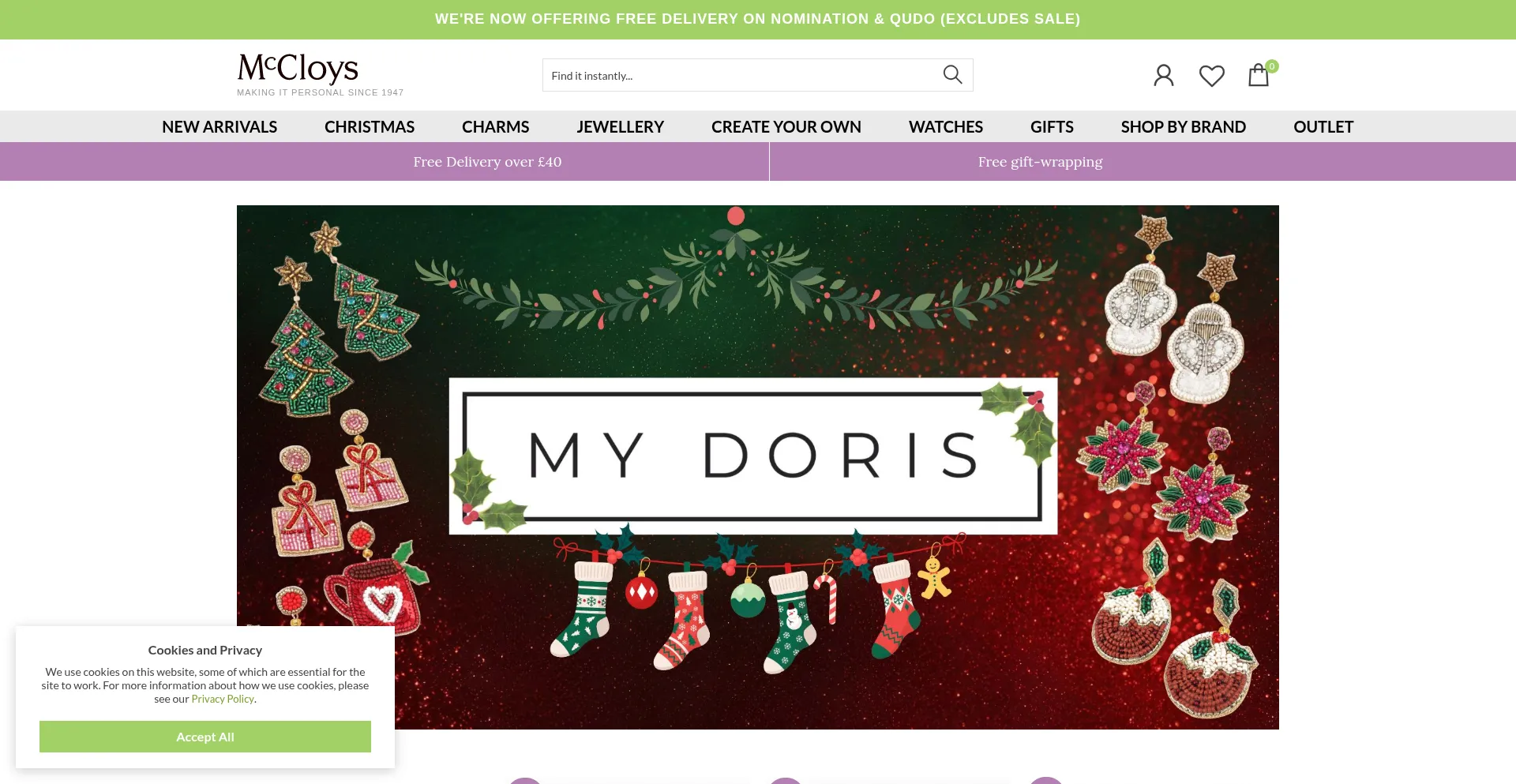View wishlist via heart icon

(1211, 76)
